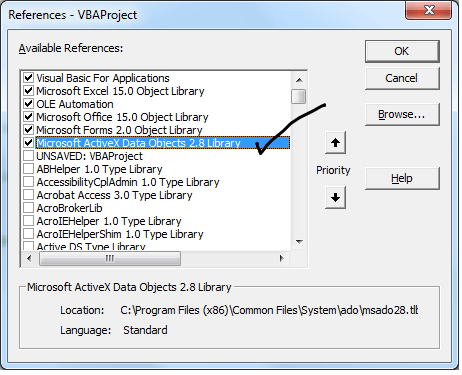Viewport: 462px width, 375px height.
Task: Click the 'Available References:' label
Action: tap(71, 48)
